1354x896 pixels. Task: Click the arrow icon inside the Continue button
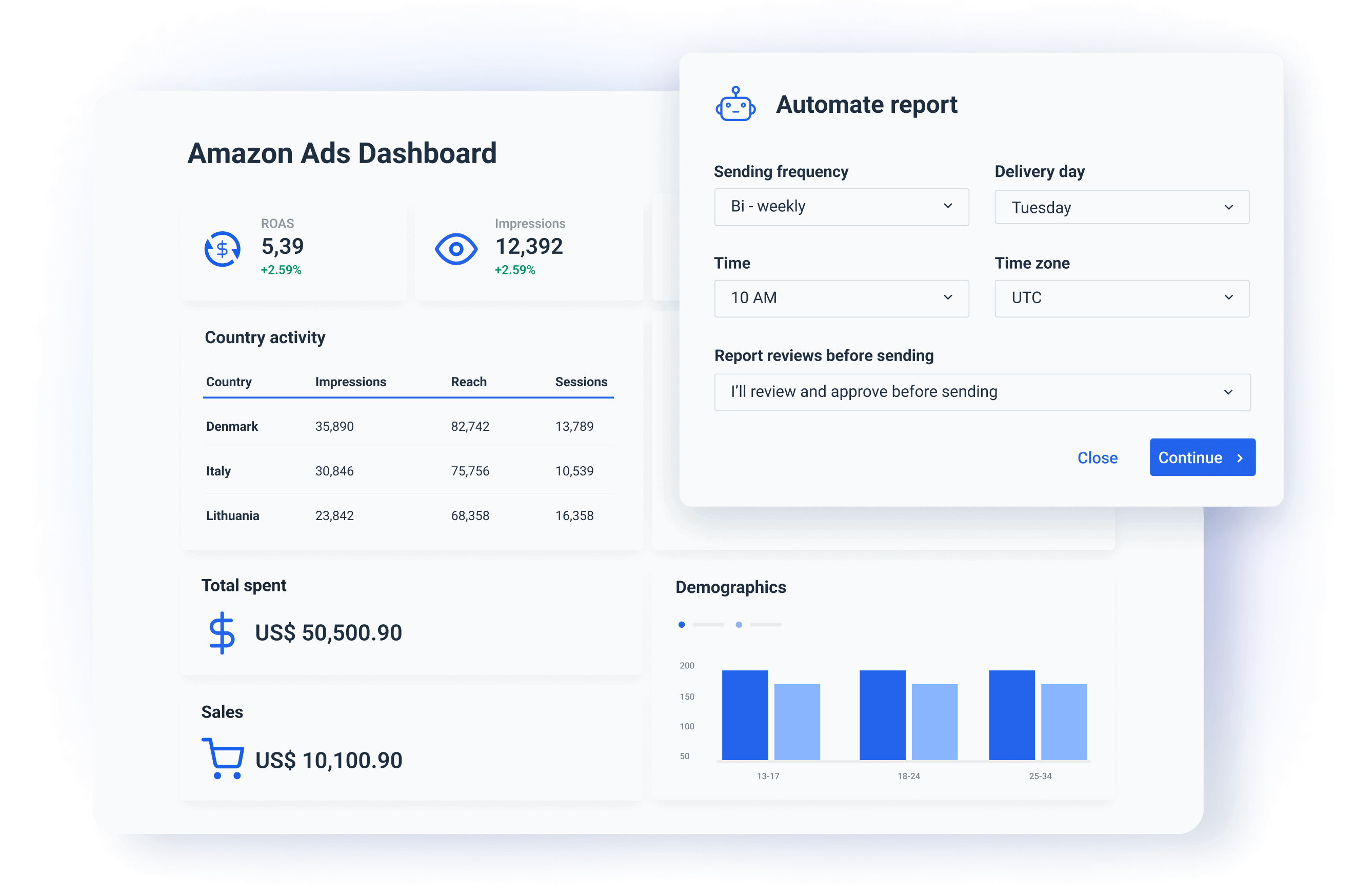[x=1239, y=457]
